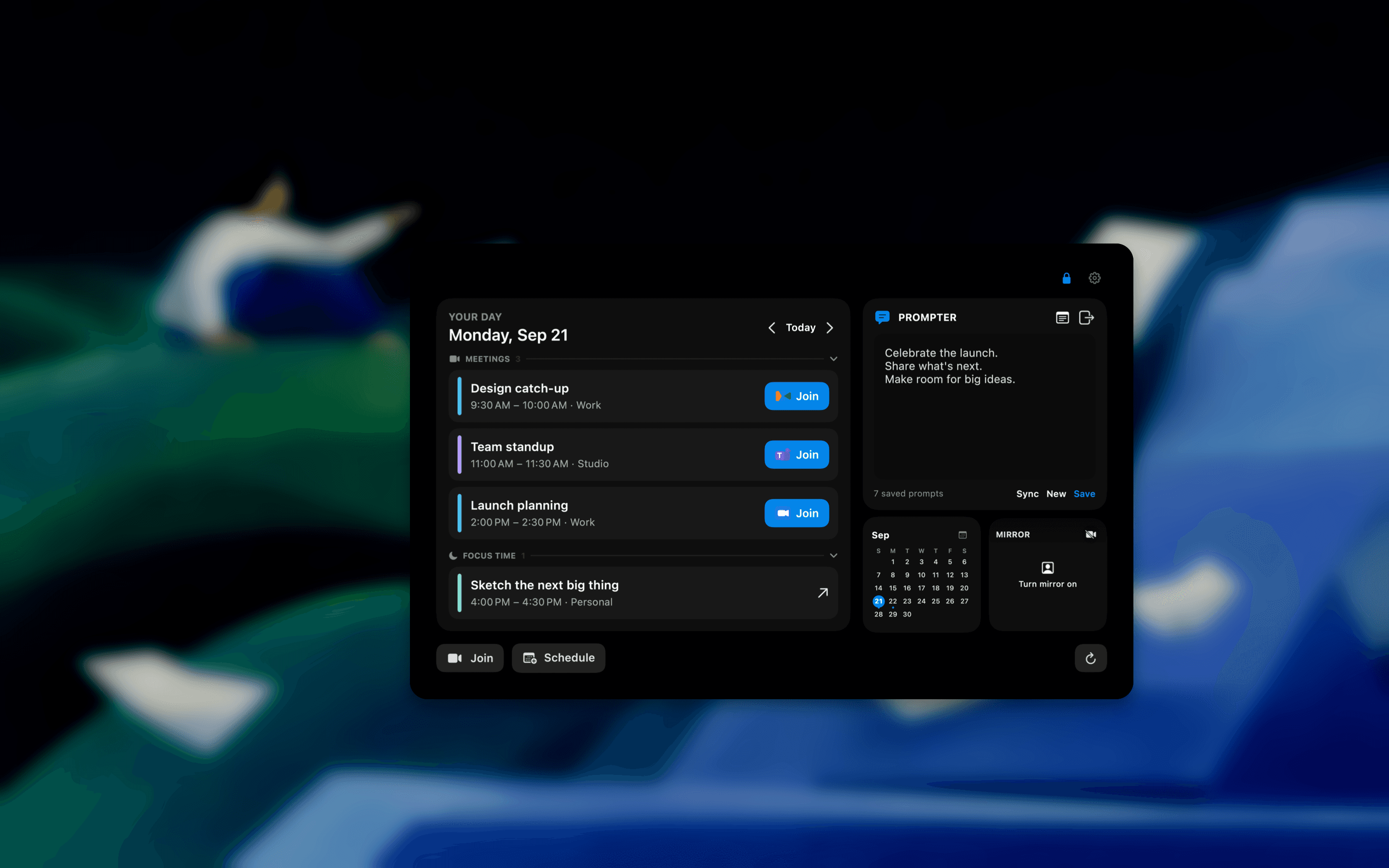Open the saved prompts list icon

(x=1062, y=317)
